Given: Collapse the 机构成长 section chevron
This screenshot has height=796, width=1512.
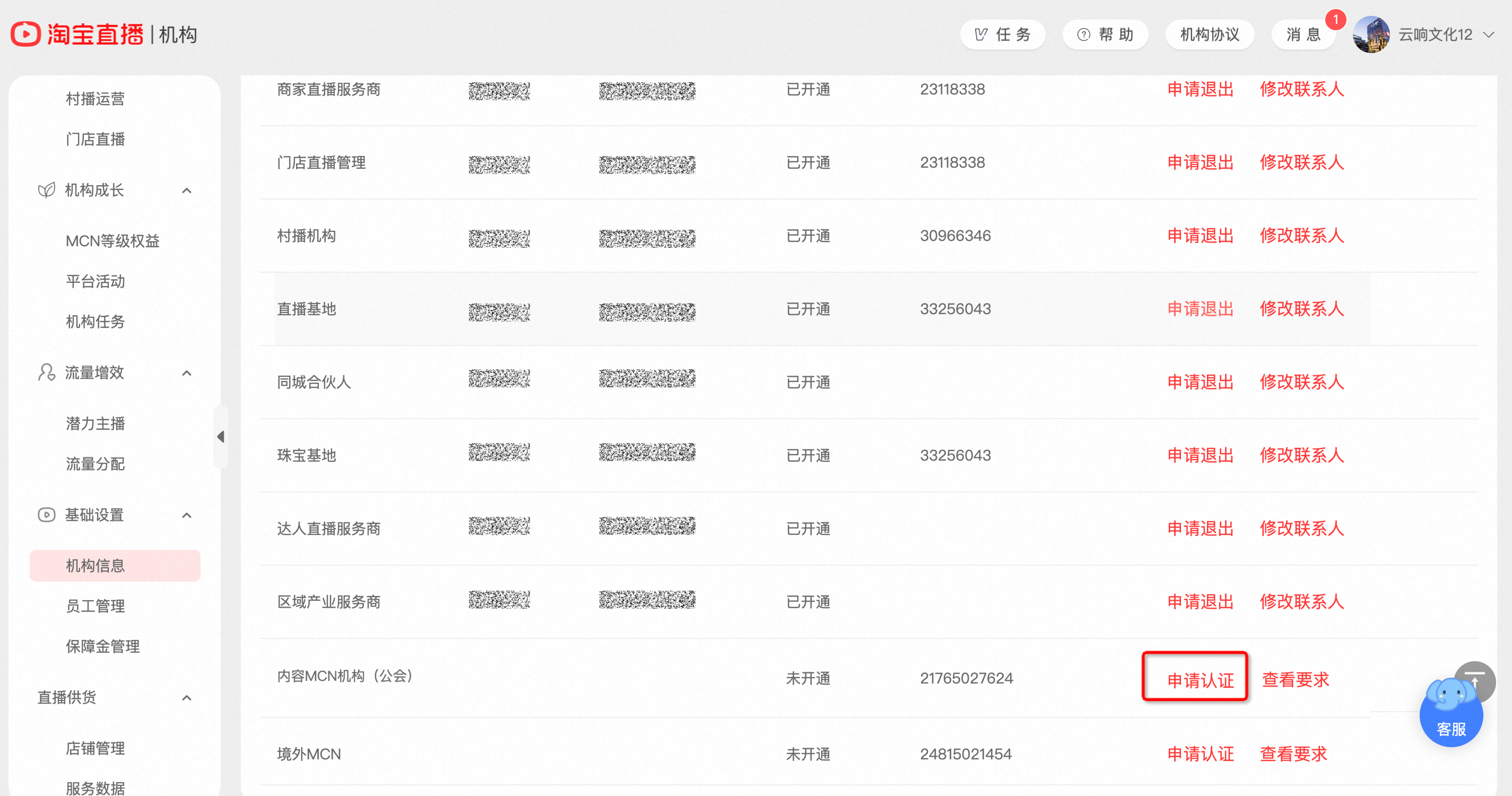Looking at the screenshot, I should click(x=187, y=190).
